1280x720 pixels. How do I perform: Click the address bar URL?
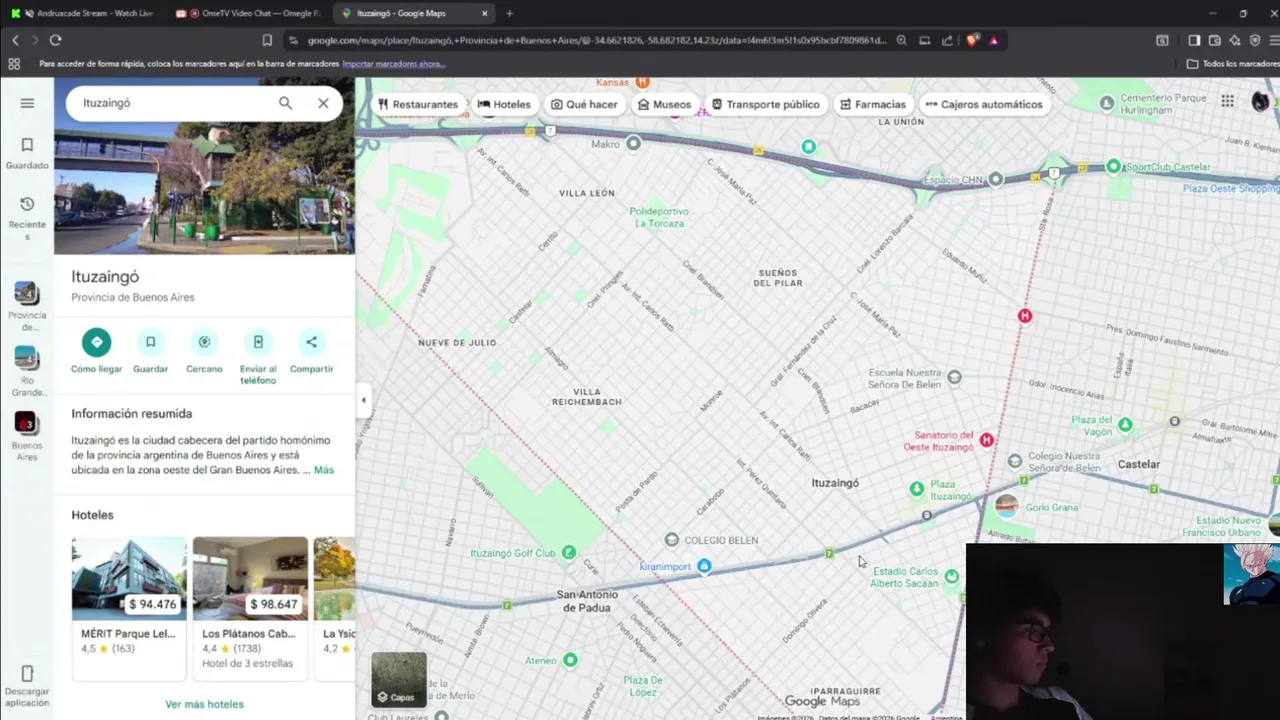point(597,40)
